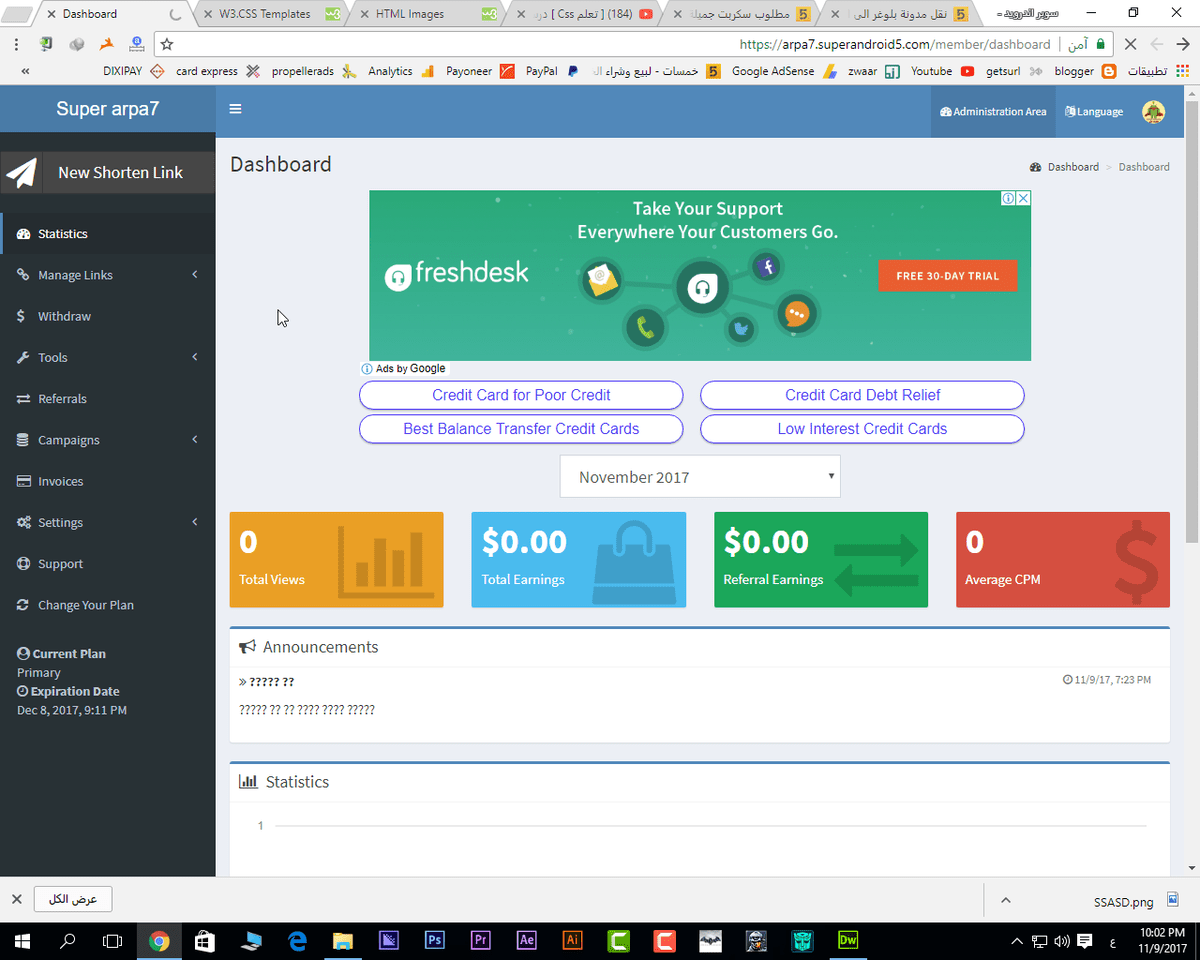Open Invoices in the sidebar
Viewport: 1200px width, 960px height.
point(108,481)
